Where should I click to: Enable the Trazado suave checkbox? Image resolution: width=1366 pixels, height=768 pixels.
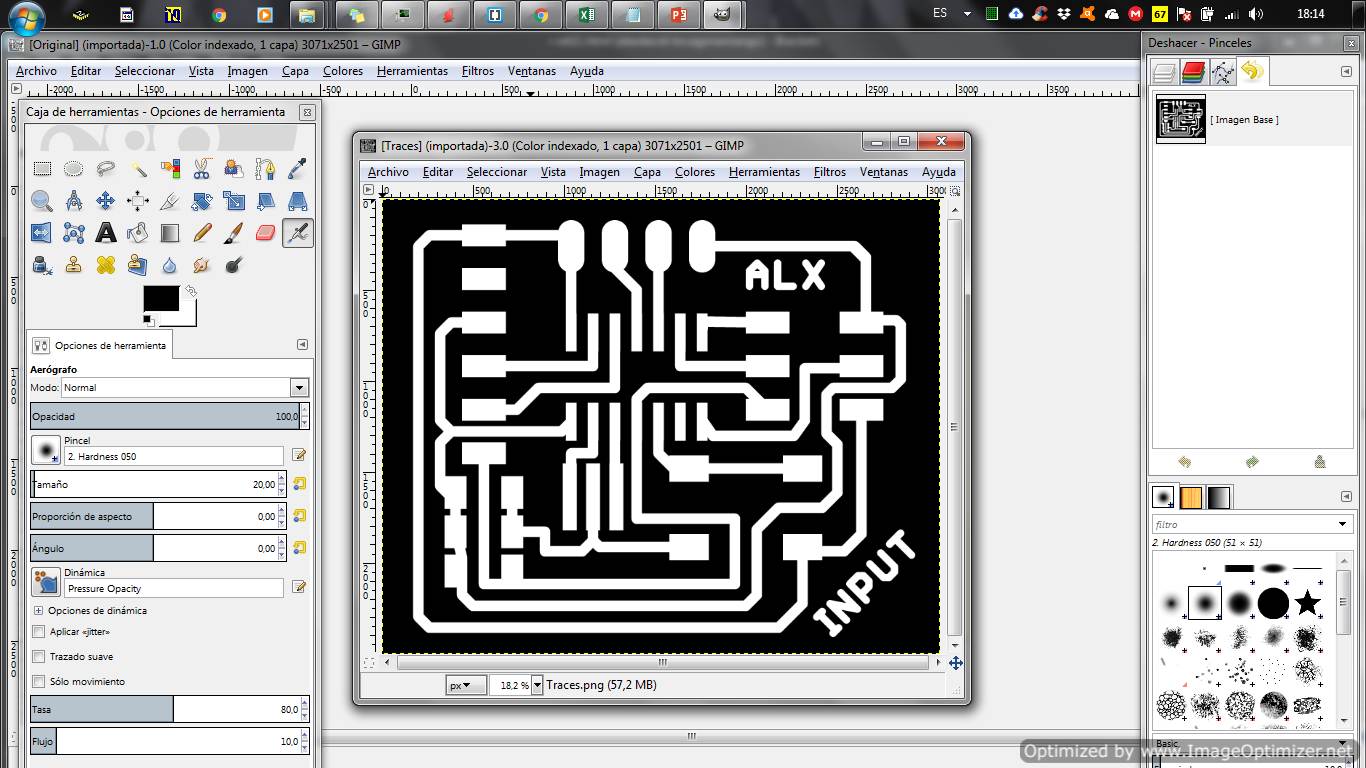tap(39, 657)
